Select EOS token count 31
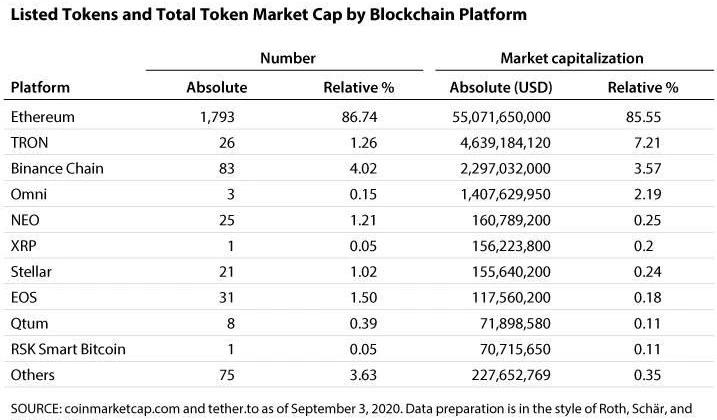The image size is (717, 420). 226,298
